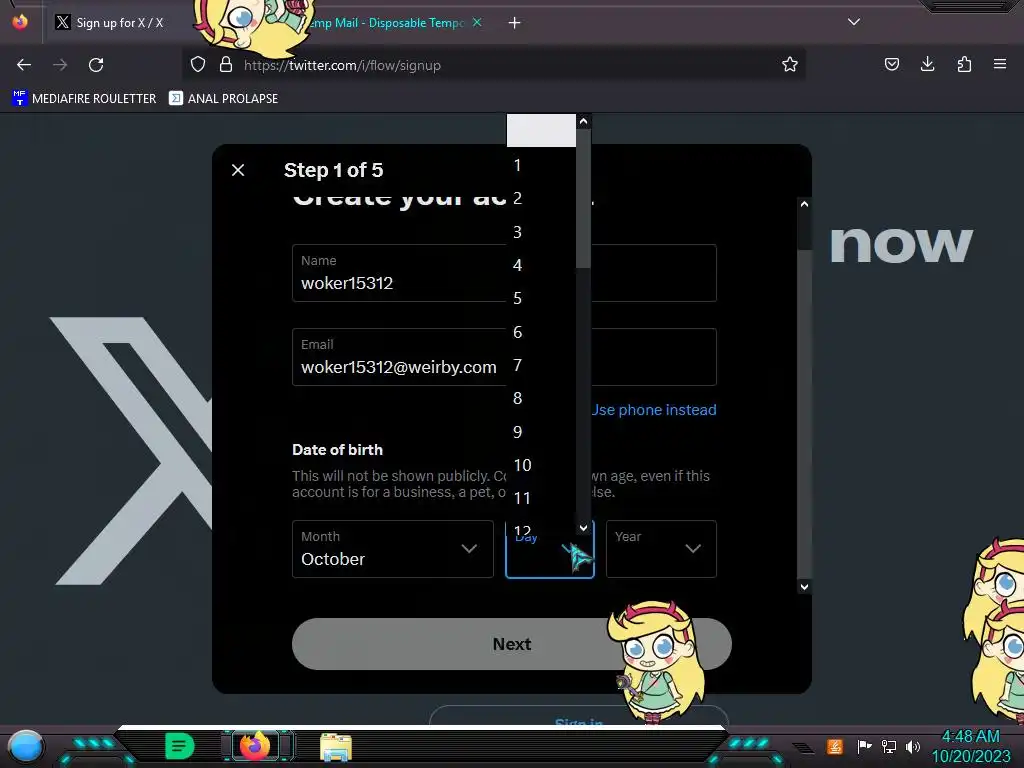Open network tray icon

tap(889, 746)
